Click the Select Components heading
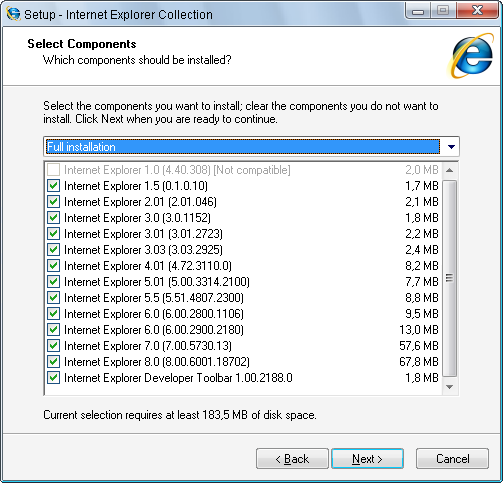 (x=82, y=44)
